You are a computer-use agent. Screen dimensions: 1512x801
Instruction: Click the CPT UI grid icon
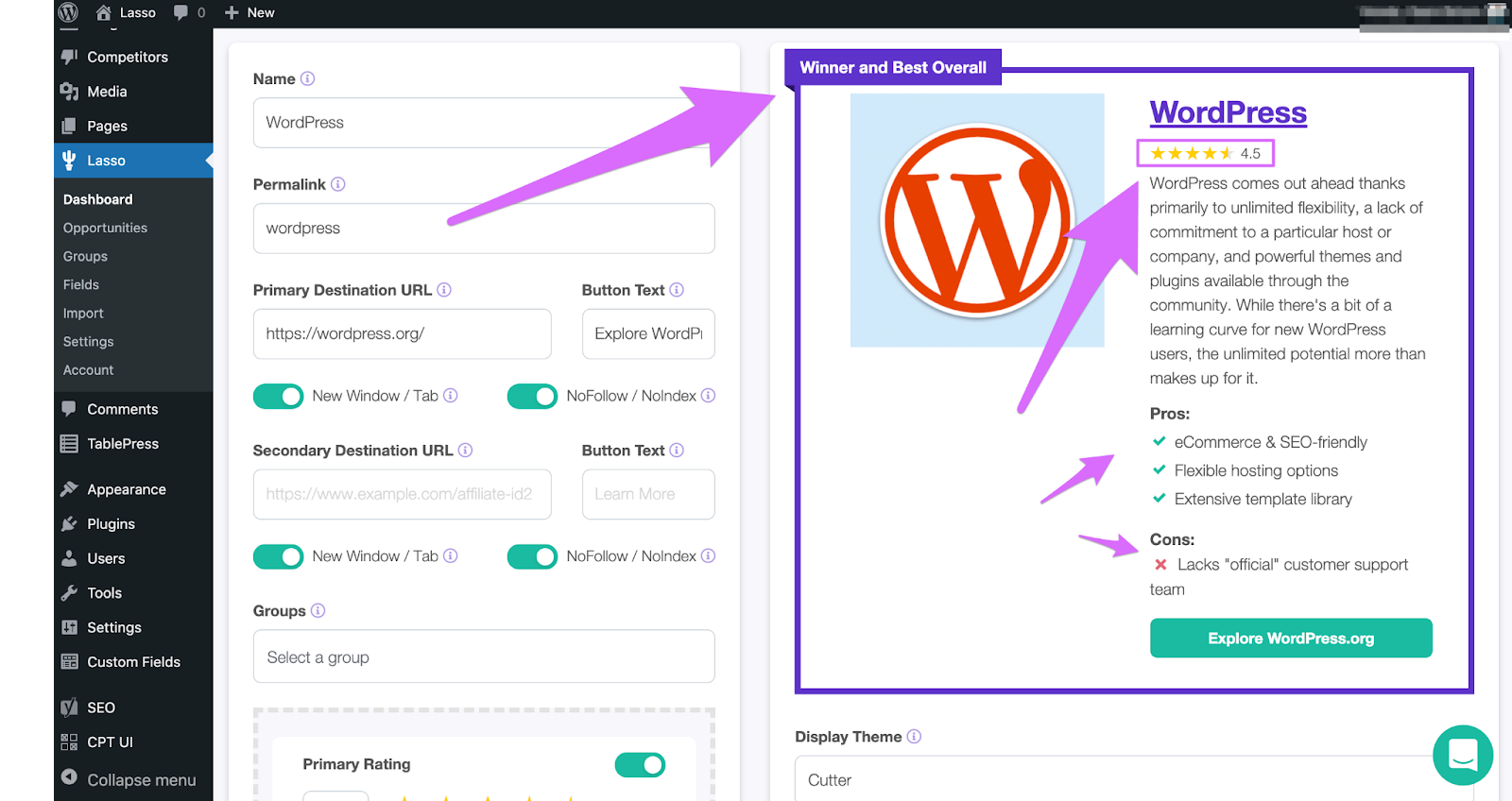[69, 742]
